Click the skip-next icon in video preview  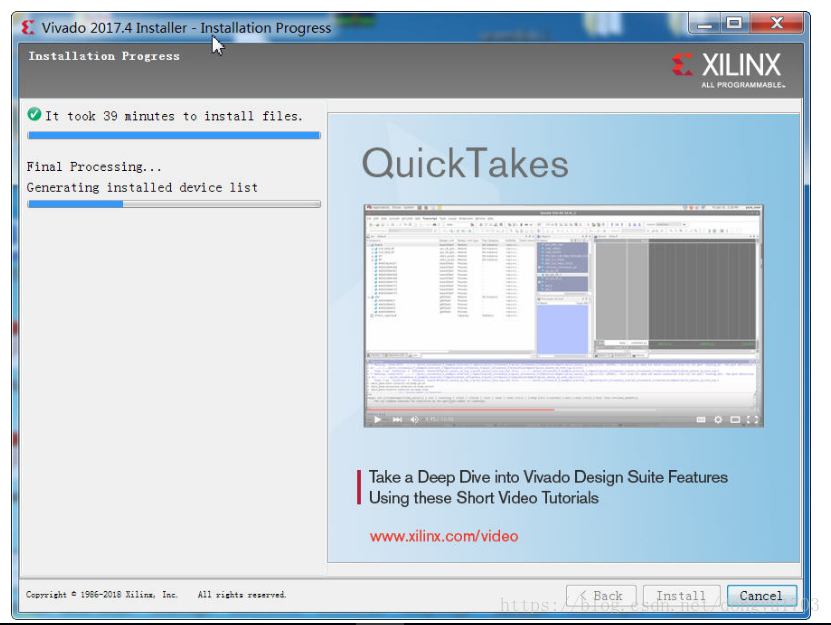point(397,419)
